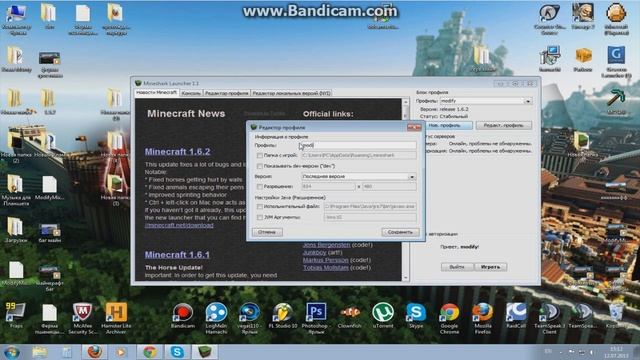The width and height of the screenshot is (640, 360).
Task: Click news panel scrollbar down arrow
Action: (405, 278)
